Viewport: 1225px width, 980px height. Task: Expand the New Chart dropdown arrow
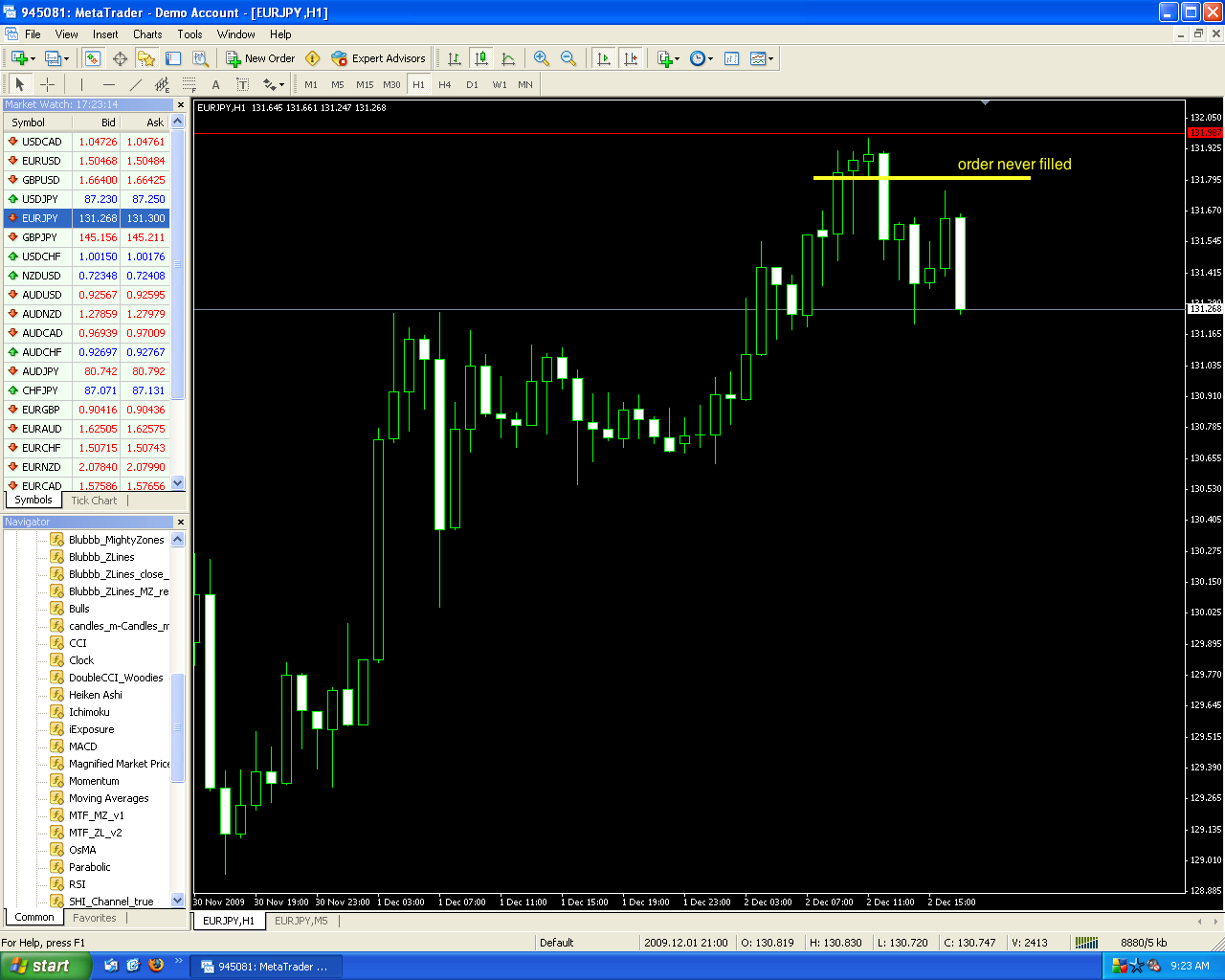33,58
